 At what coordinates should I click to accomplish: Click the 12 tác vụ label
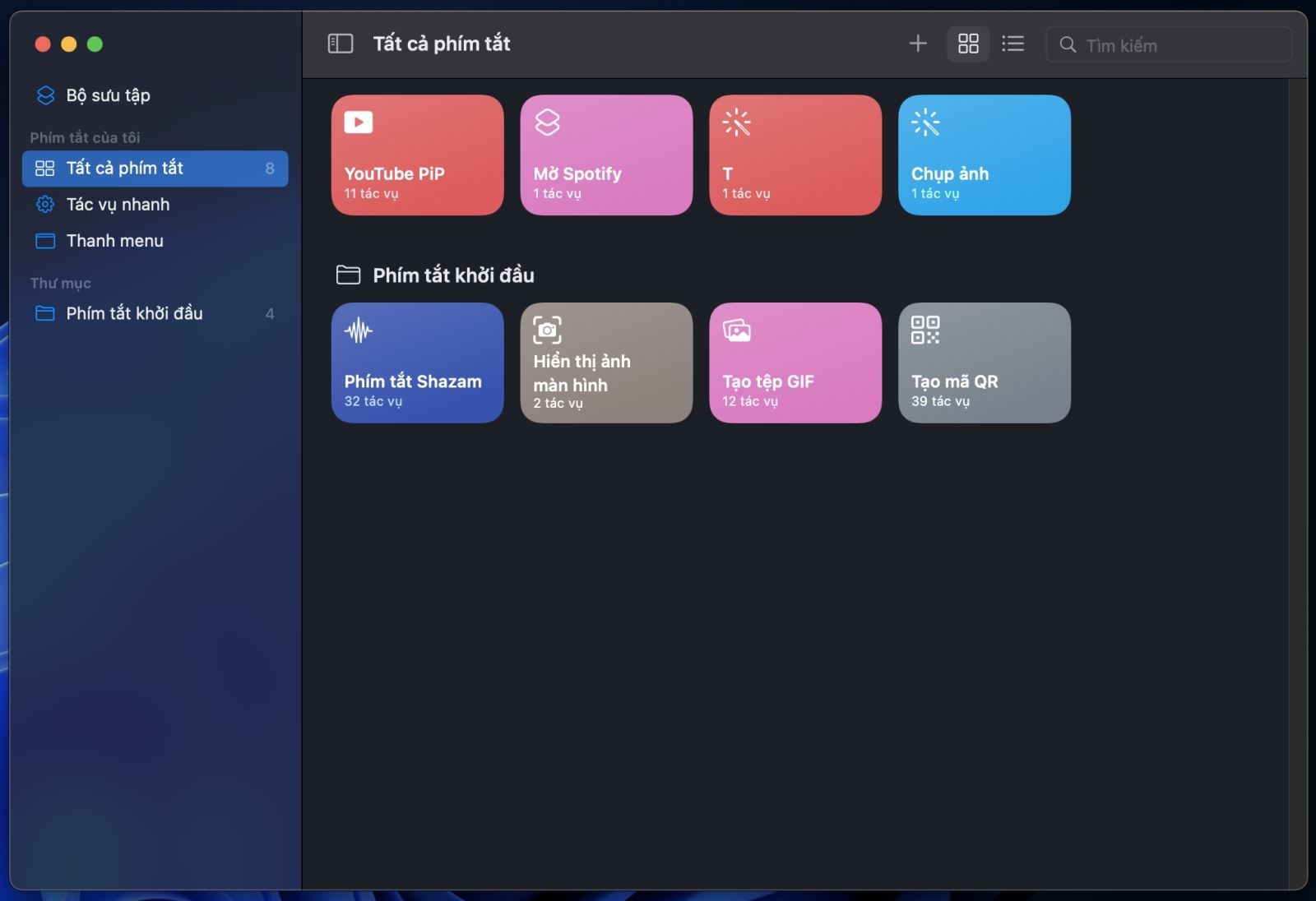[x=750, y=402]
